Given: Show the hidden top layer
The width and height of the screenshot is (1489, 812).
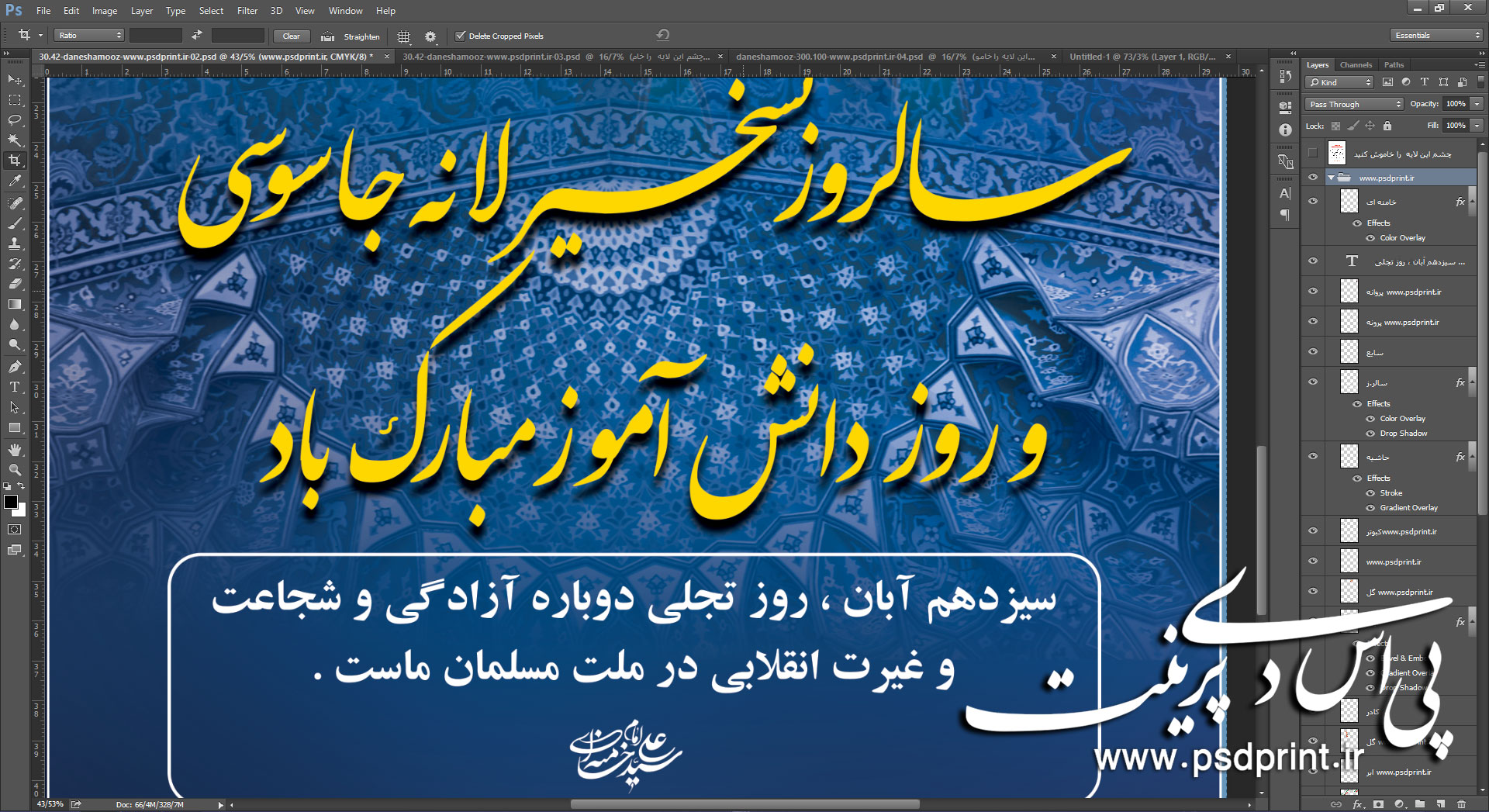Looking at the screenshot, I should [1313, 153].
